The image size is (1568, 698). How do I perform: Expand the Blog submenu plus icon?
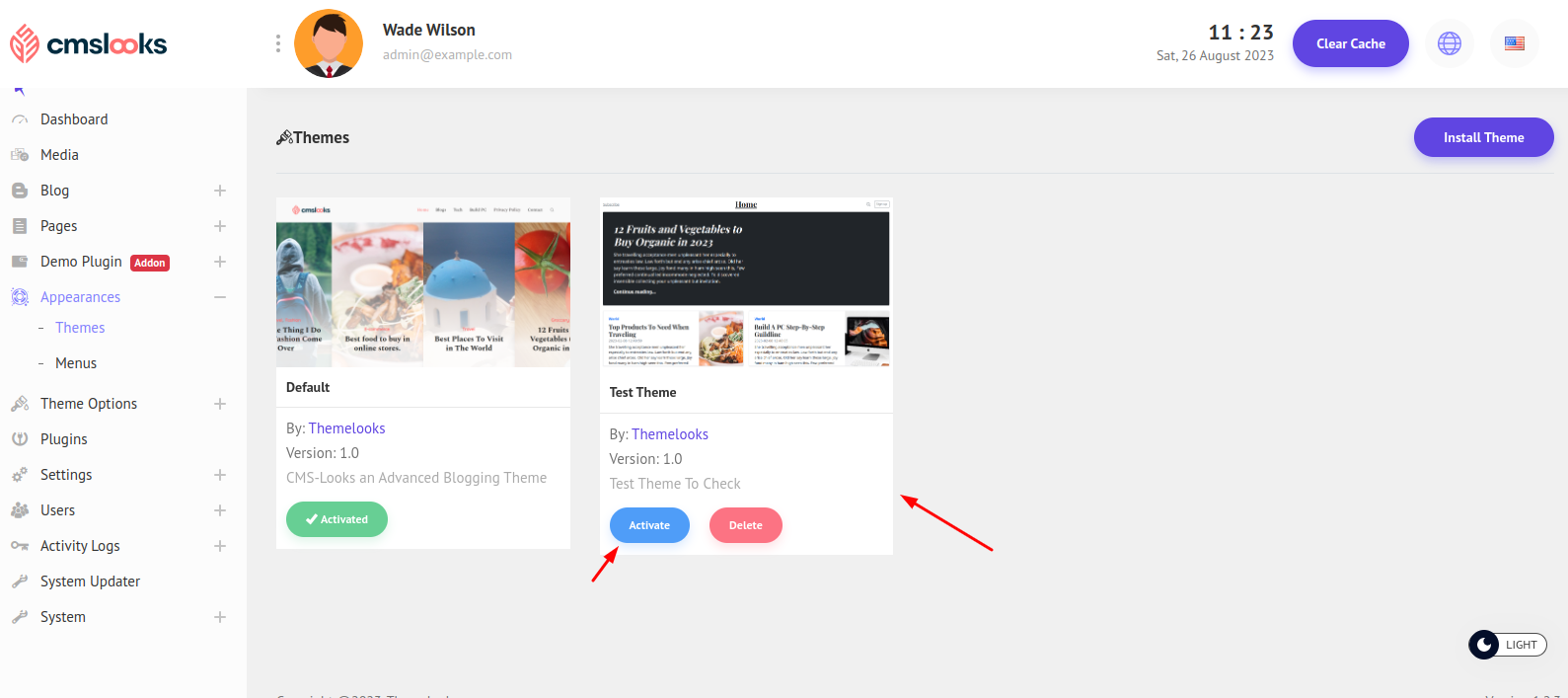click(x=220, y=191)
